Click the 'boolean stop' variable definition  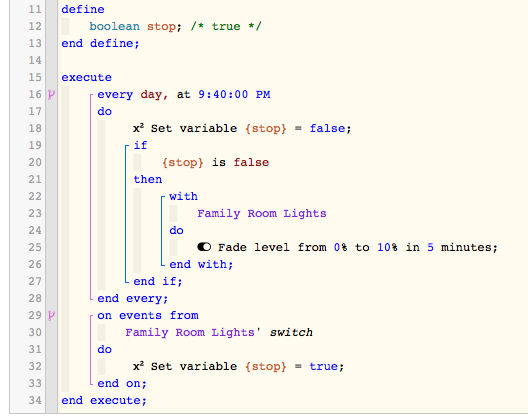click(132, 27)
